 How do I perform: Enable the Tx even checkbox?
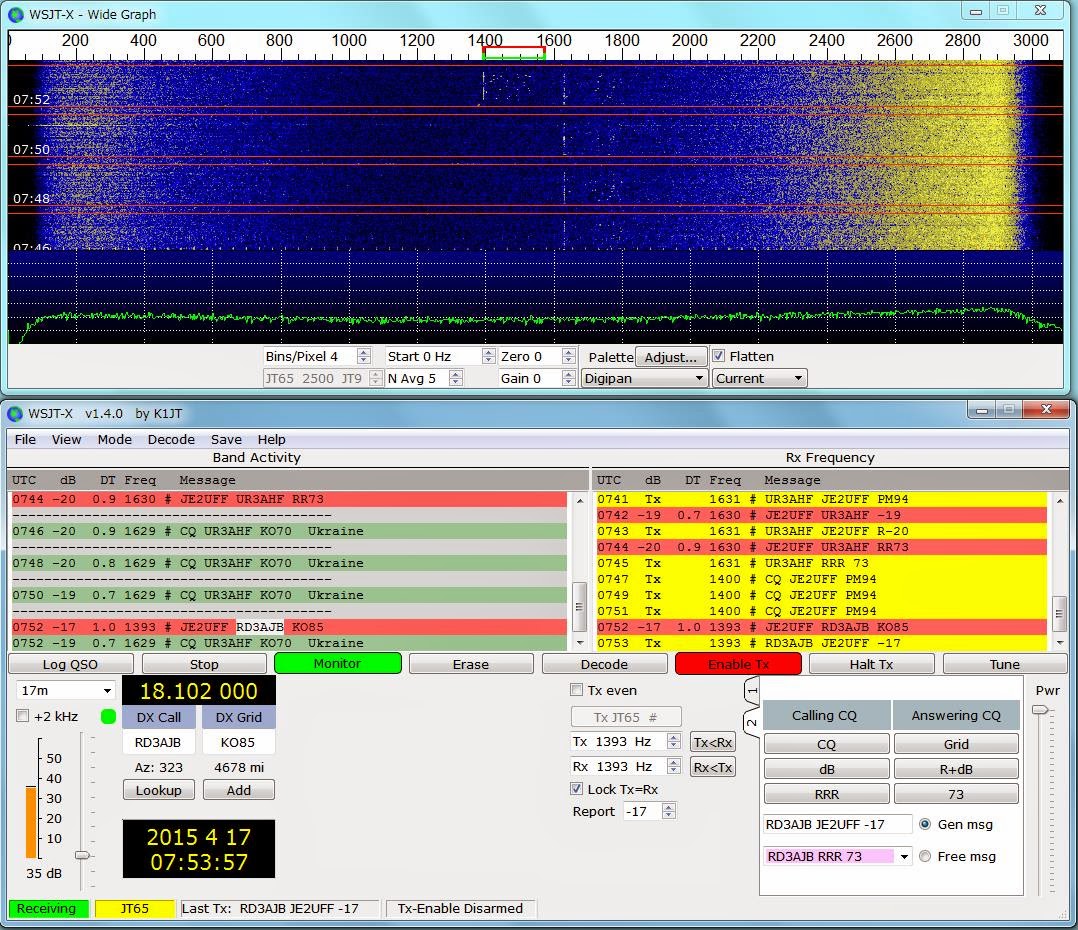click(576, 690)
